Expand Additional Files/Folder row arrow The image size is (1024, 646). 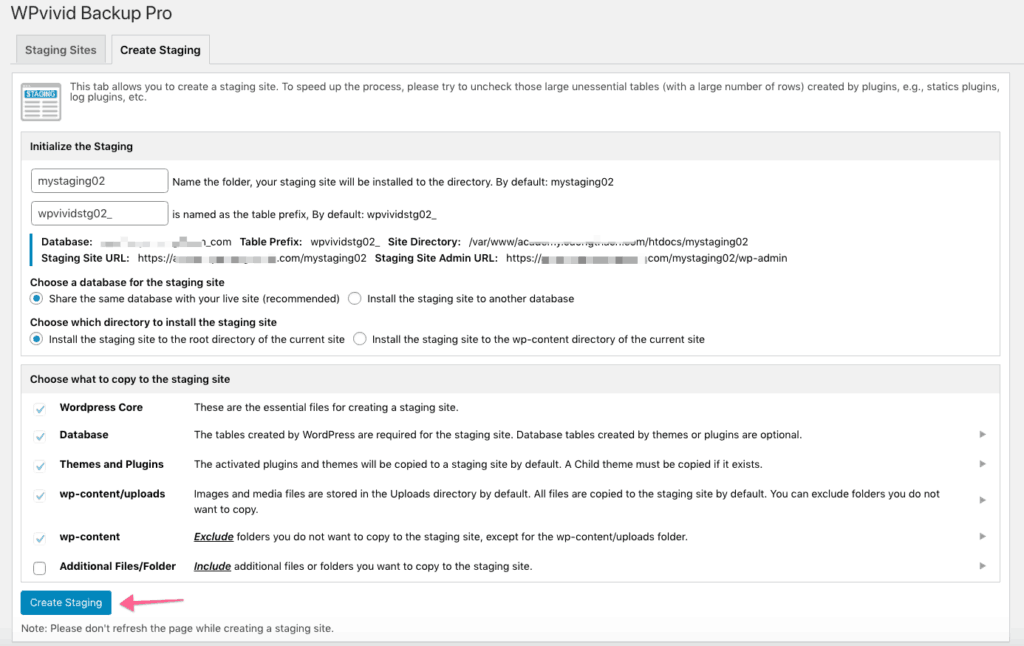click(x=982, y=566)
